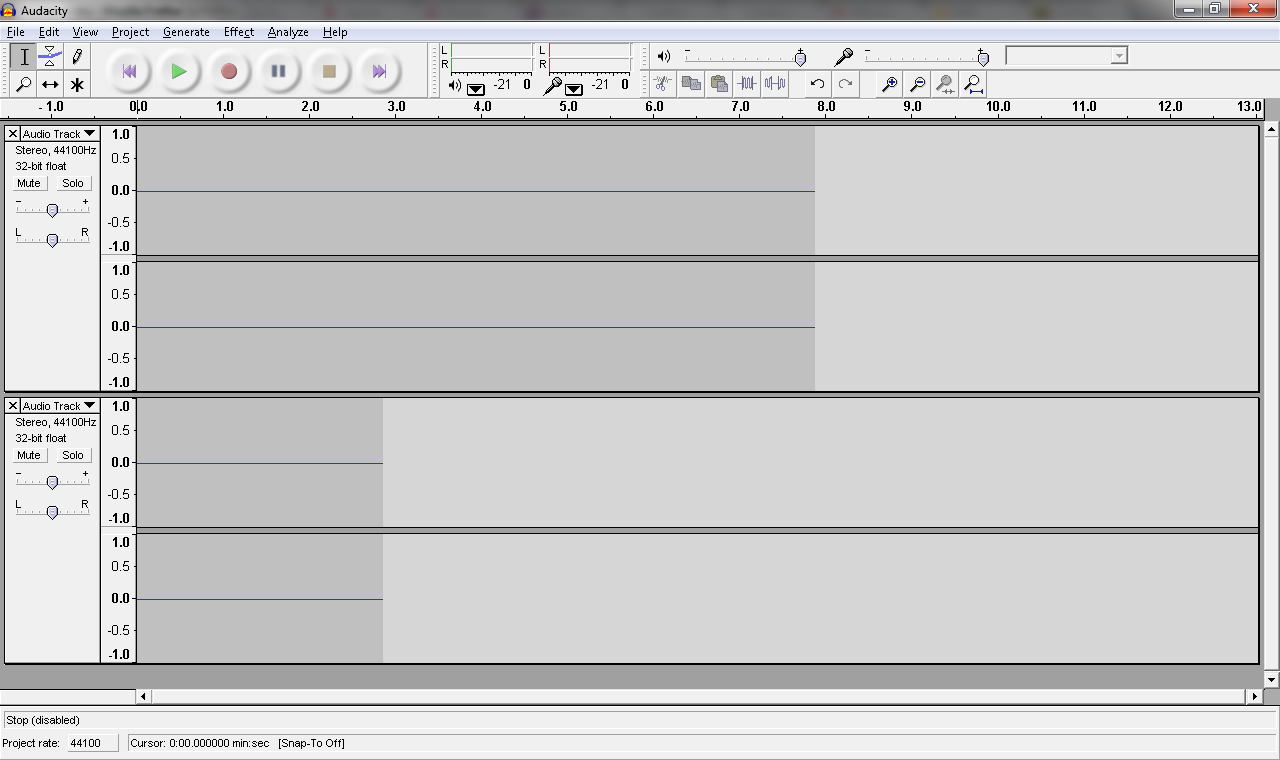Select the Draw pencil tool

click(77, 57)
